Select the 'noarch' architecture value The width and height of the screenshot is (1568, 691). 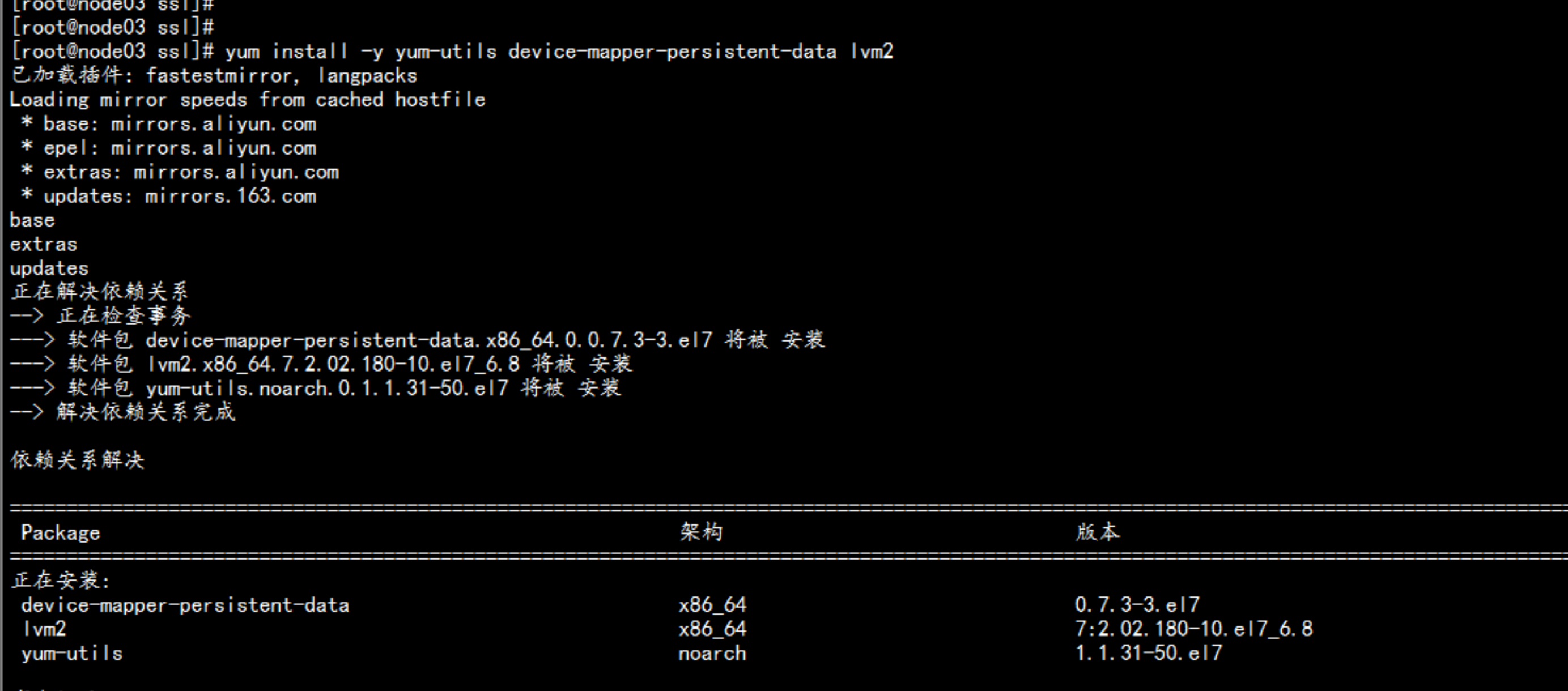point(713,653)
